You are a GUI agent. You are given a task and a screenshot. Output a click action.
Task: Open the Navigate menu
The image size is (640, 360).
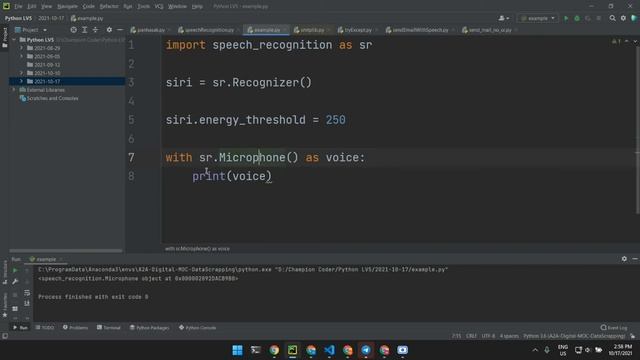[x=67, y=7]
